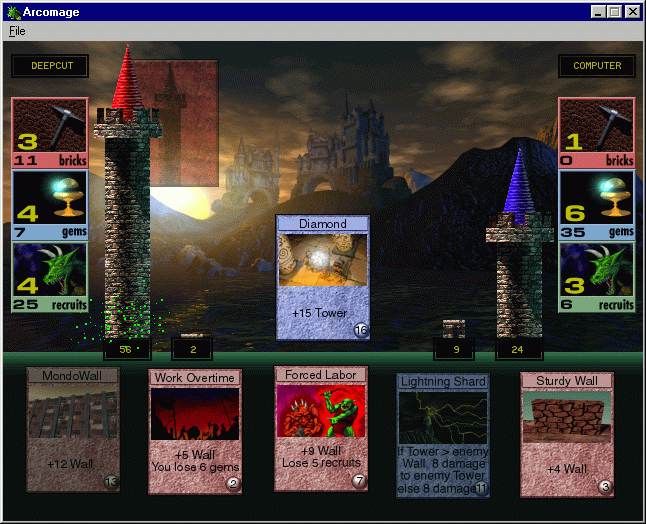The image size is (646, 524).
Task: Click the Arcomage title bar icon
Action: click(x=13, y=12)
